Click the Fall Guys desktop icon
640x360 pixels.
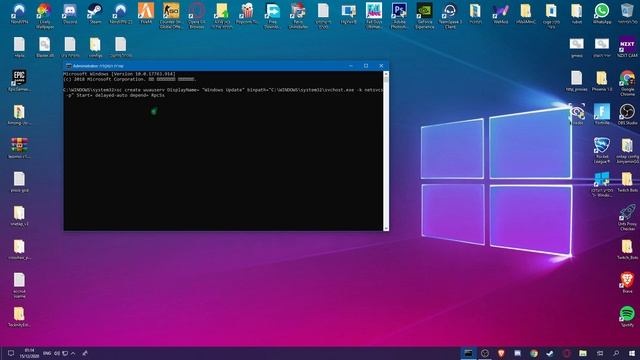coord(374,16)
